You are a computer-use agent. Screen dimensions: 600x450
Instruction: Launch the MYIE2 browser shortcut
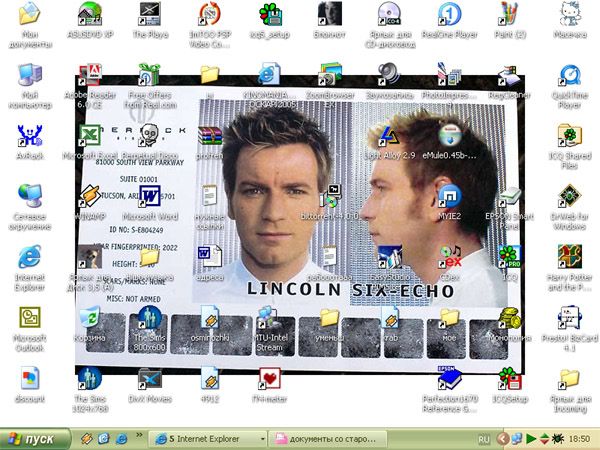(x=450, y=196)
